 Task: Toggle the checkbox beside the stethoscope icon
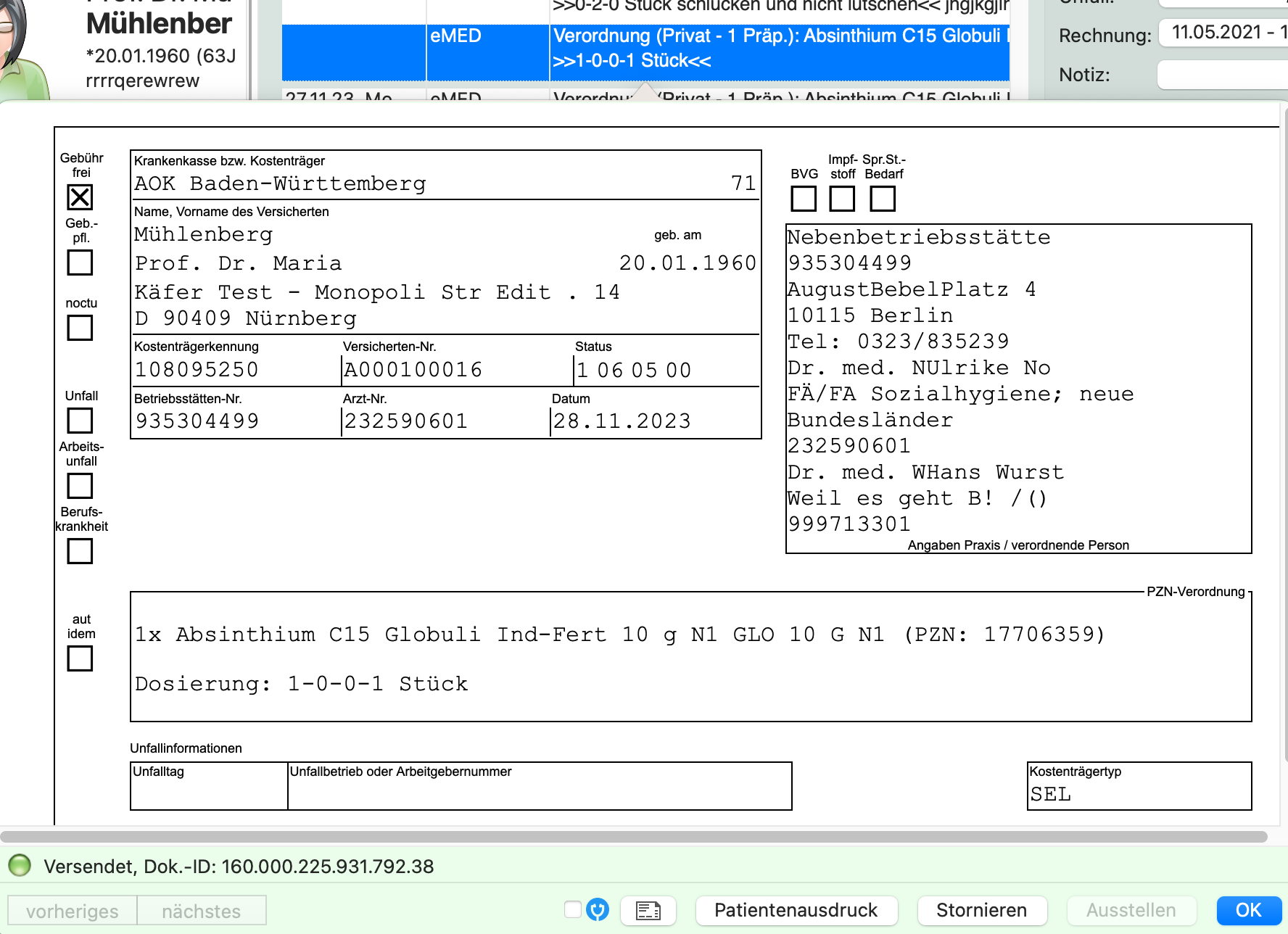573,909
